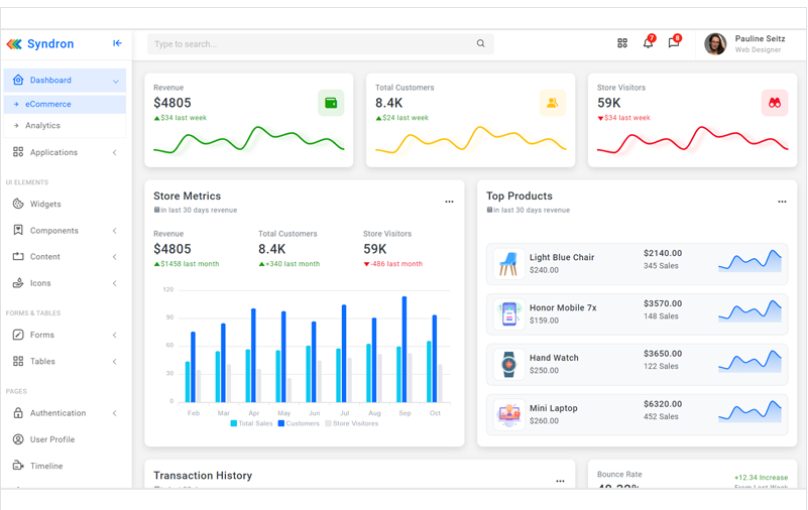This screenshot has height=510, width=808.
Task: Click the Syndron logo
Action: tap(40, 44)
